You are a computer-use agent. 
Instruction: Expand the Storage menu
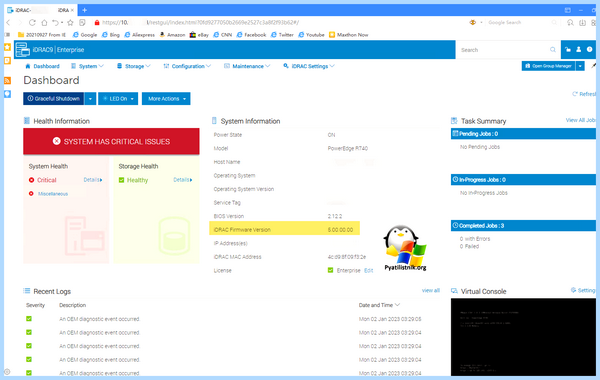click(x=134, y=66)
